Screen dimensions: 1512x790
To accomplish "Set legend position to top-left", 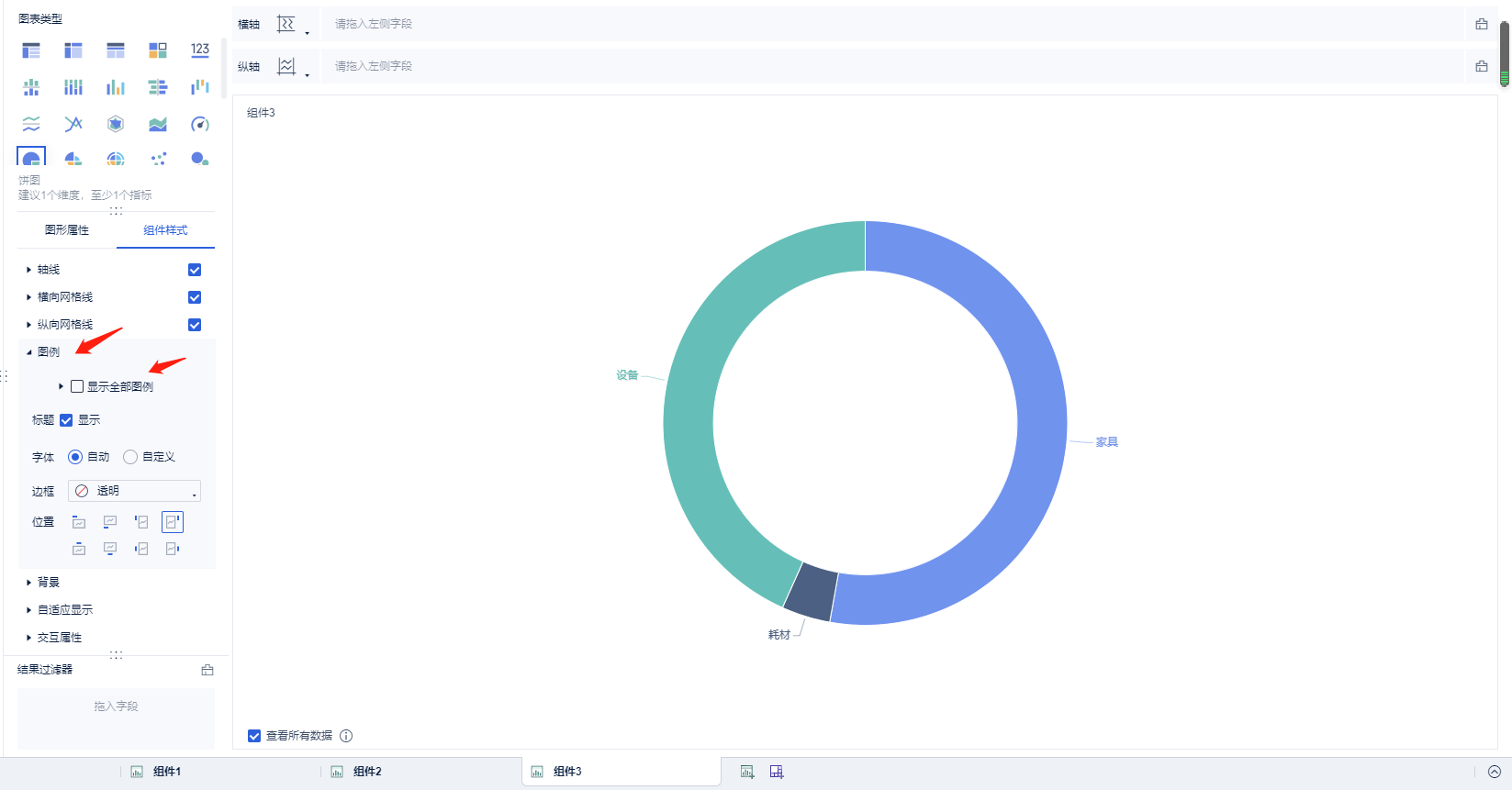I will [x=79, y=522].
